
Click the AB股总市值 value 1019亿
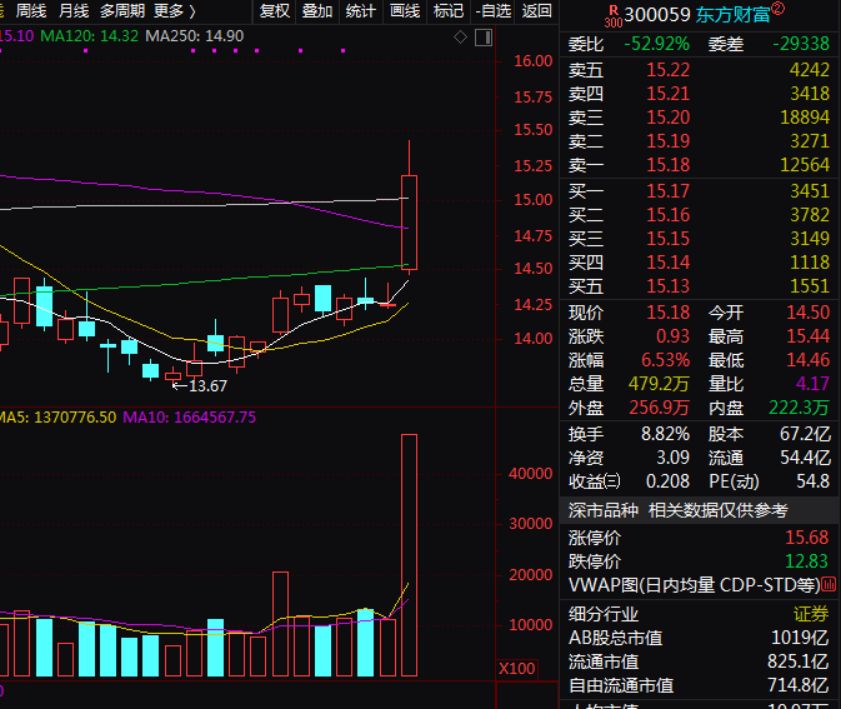tap(800, 638)
